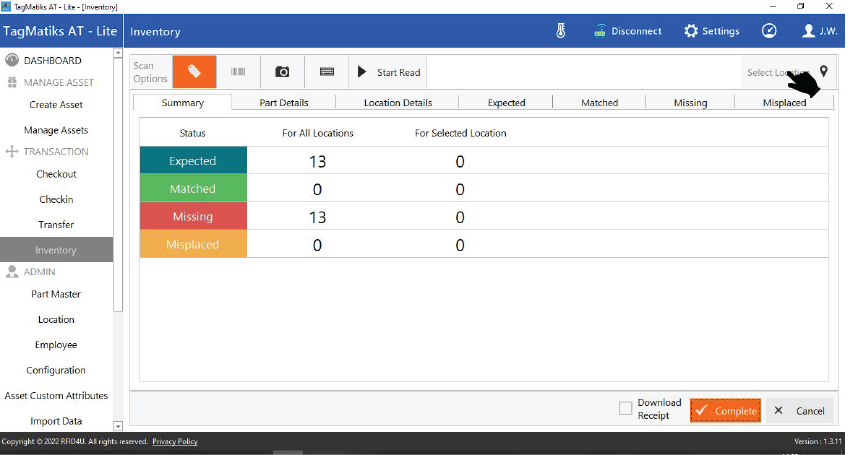850x455 pixels.
Task: Click the temperature sensor icon in header
Action: click(561, 31)
